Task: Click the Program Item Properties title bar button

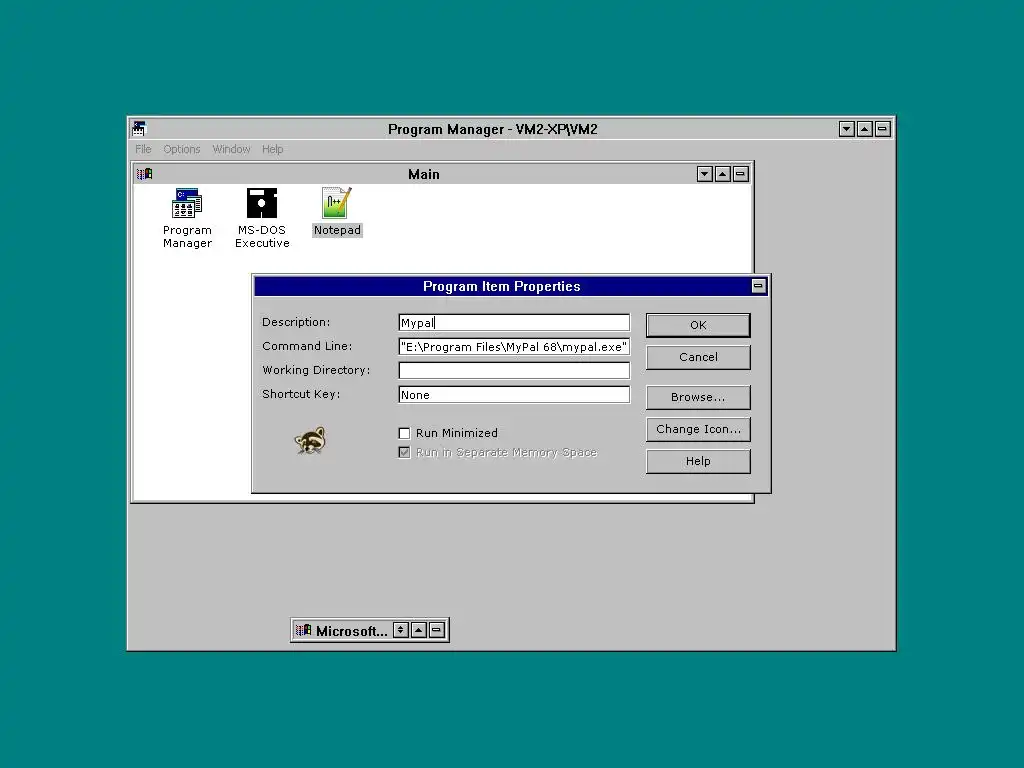Action: tap(758, 286)
